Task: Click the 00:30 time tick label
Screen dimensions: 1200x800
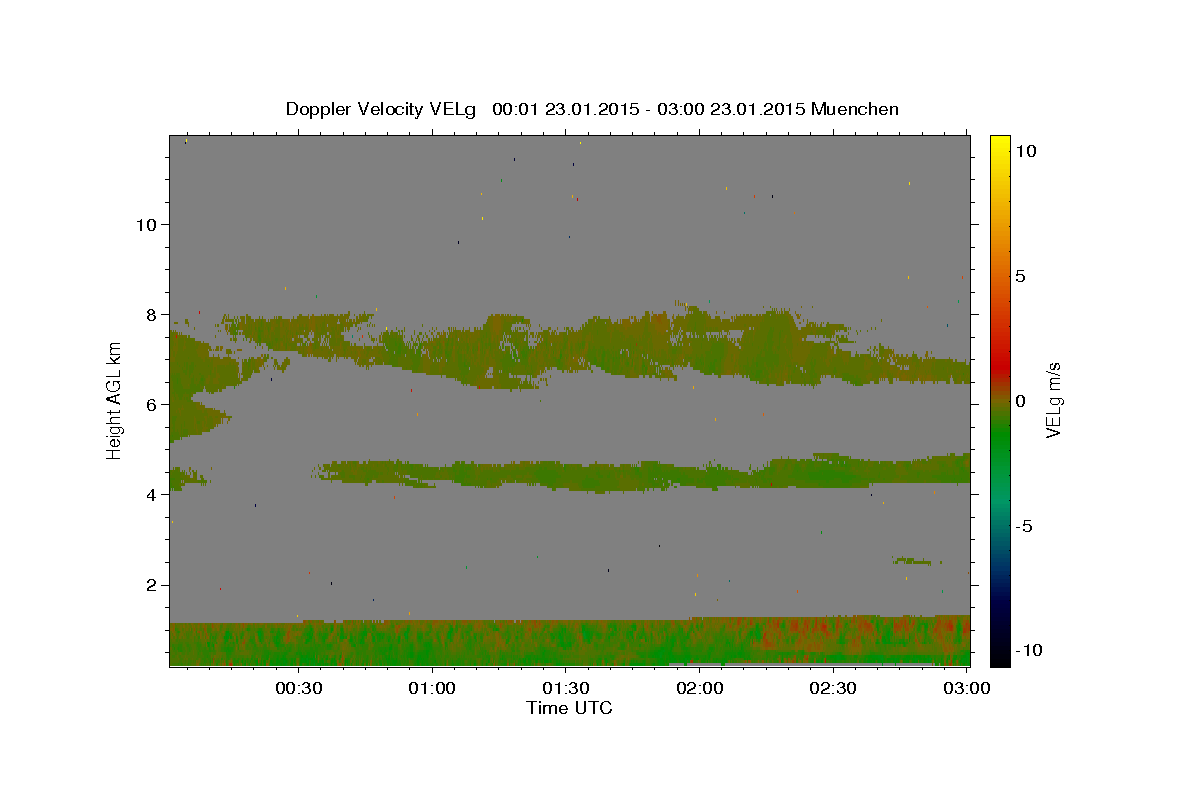Action: (298, 689)
